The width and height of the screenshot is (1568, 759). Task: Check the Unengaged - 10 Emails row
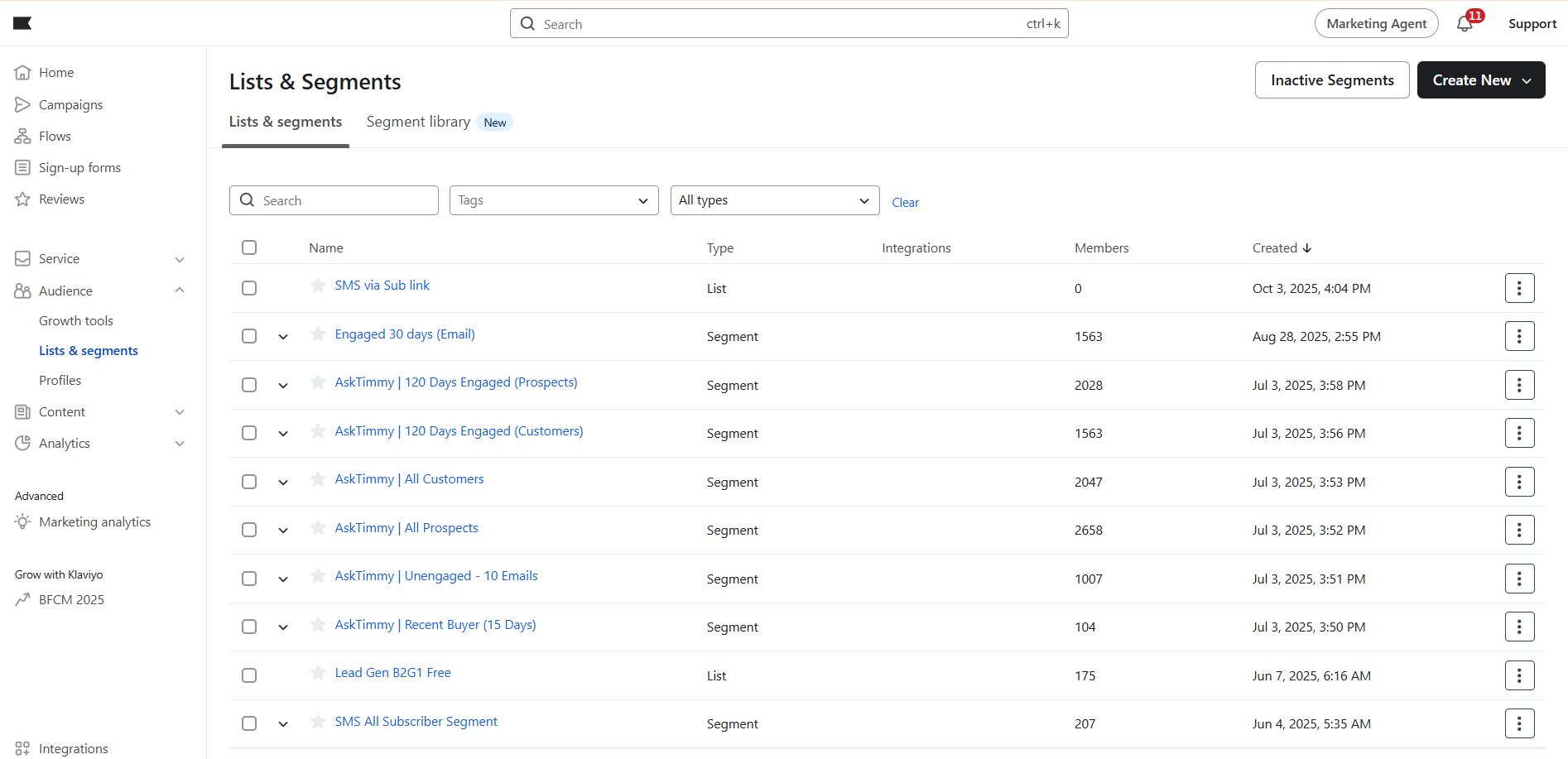pos(249,579)
